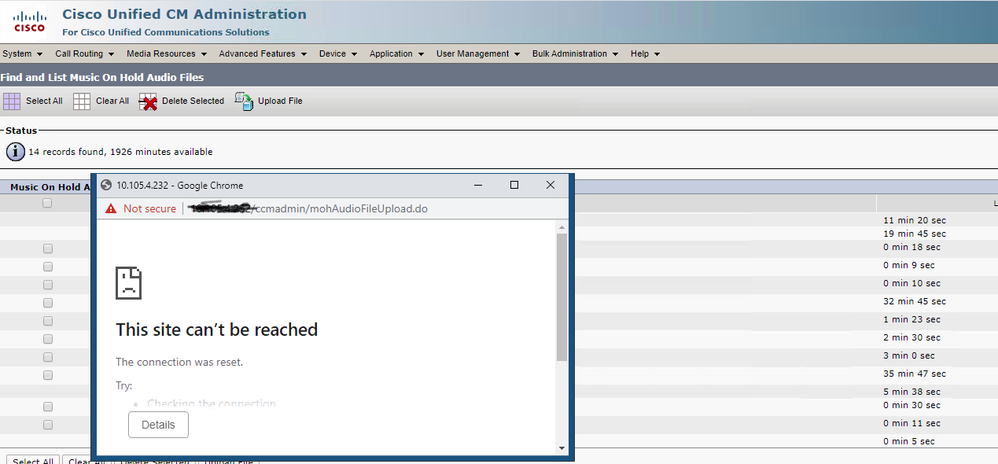Check the box in the 0 min 9 sec row
The height and width of the screenshot is (464, 998).
pyautogui.click(x=48, y=266)
